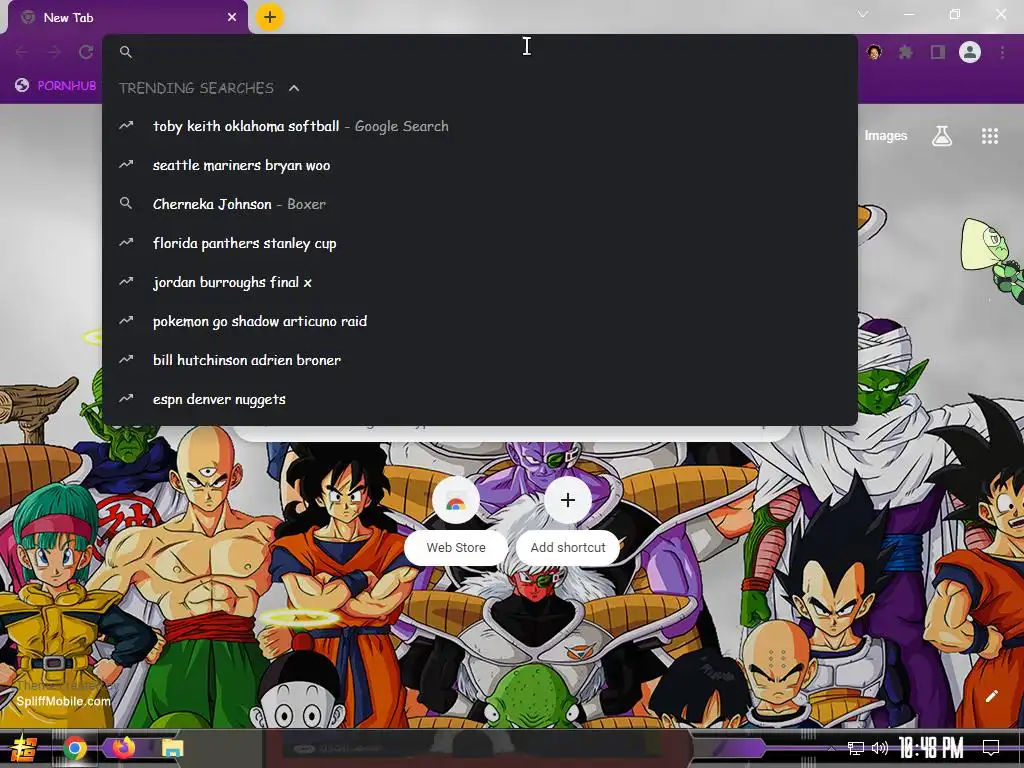Open the Extensions puzzle icon

coord(905,52)
